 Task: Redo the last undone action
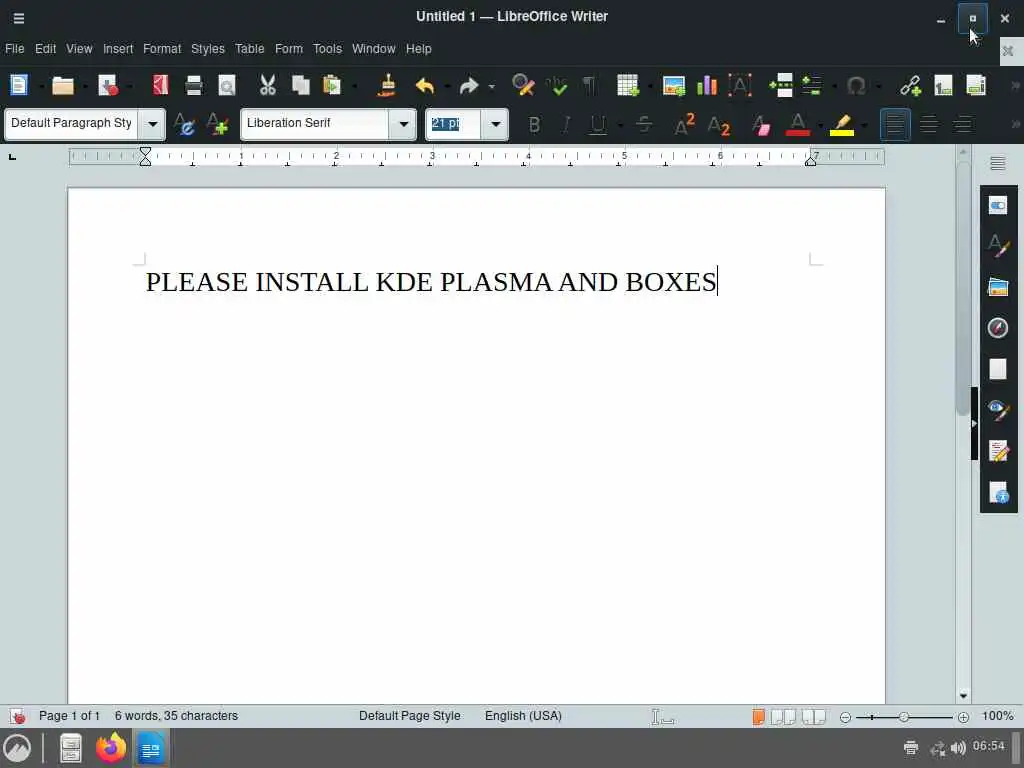(x=469, y=86)
